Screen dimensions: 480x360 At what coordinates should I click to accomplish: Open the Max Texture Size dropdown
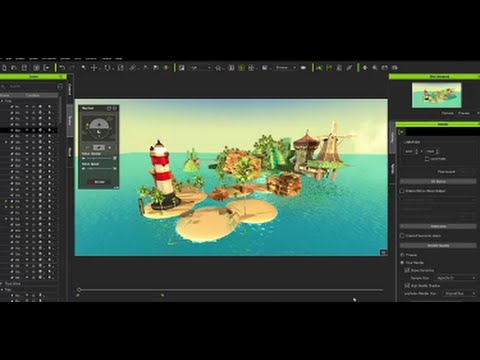click(x=460, y=293)
